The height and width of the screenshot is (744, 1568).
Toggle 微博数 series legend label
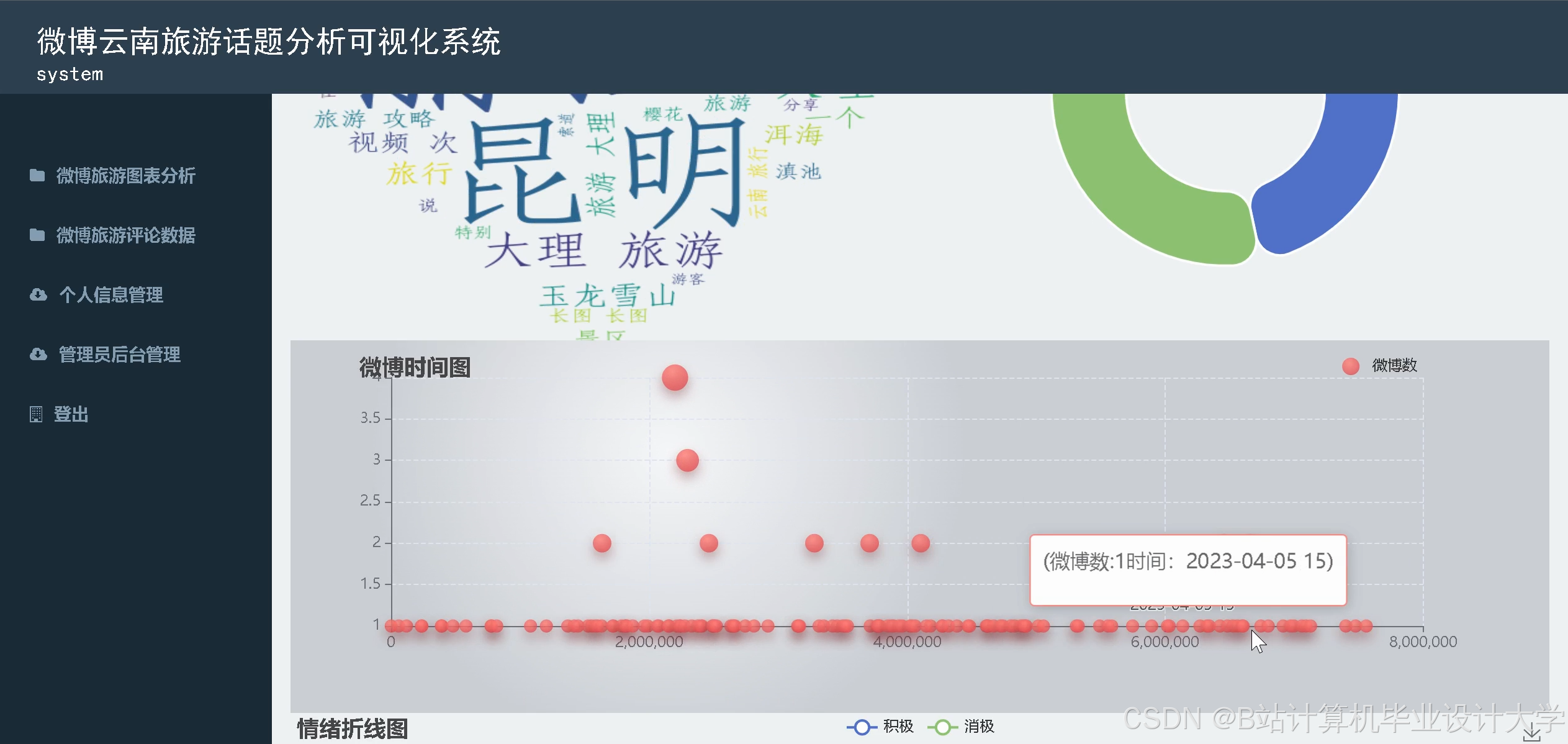[x=1394, y=366]
